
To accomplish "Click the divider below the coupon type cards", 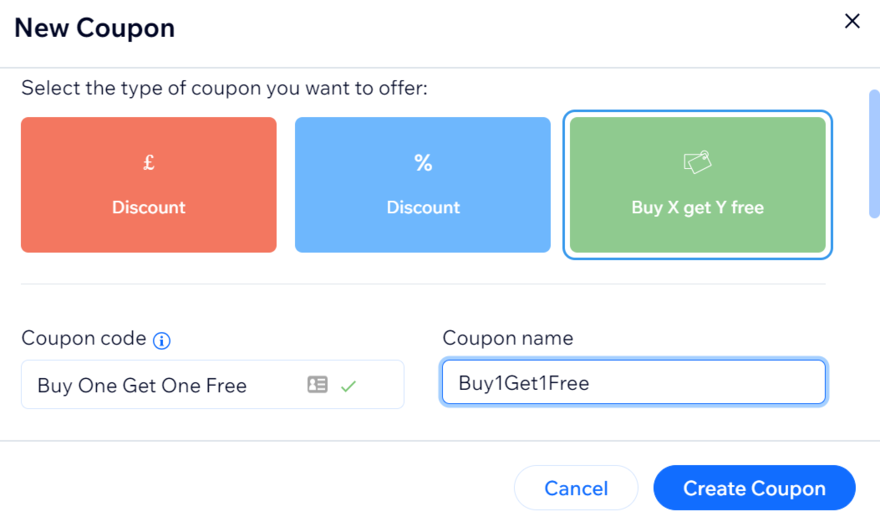I will pyautogui.click(x=423, y=284).
